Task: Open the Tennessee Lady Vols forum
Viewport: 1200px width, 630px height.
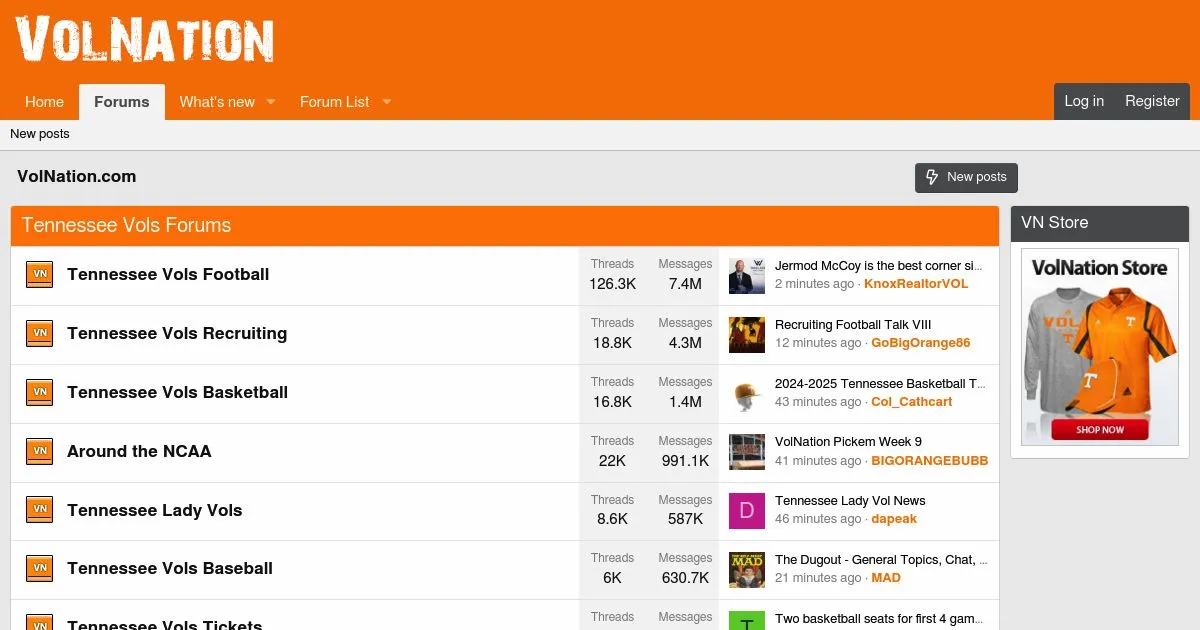Action: click(154, 510)
